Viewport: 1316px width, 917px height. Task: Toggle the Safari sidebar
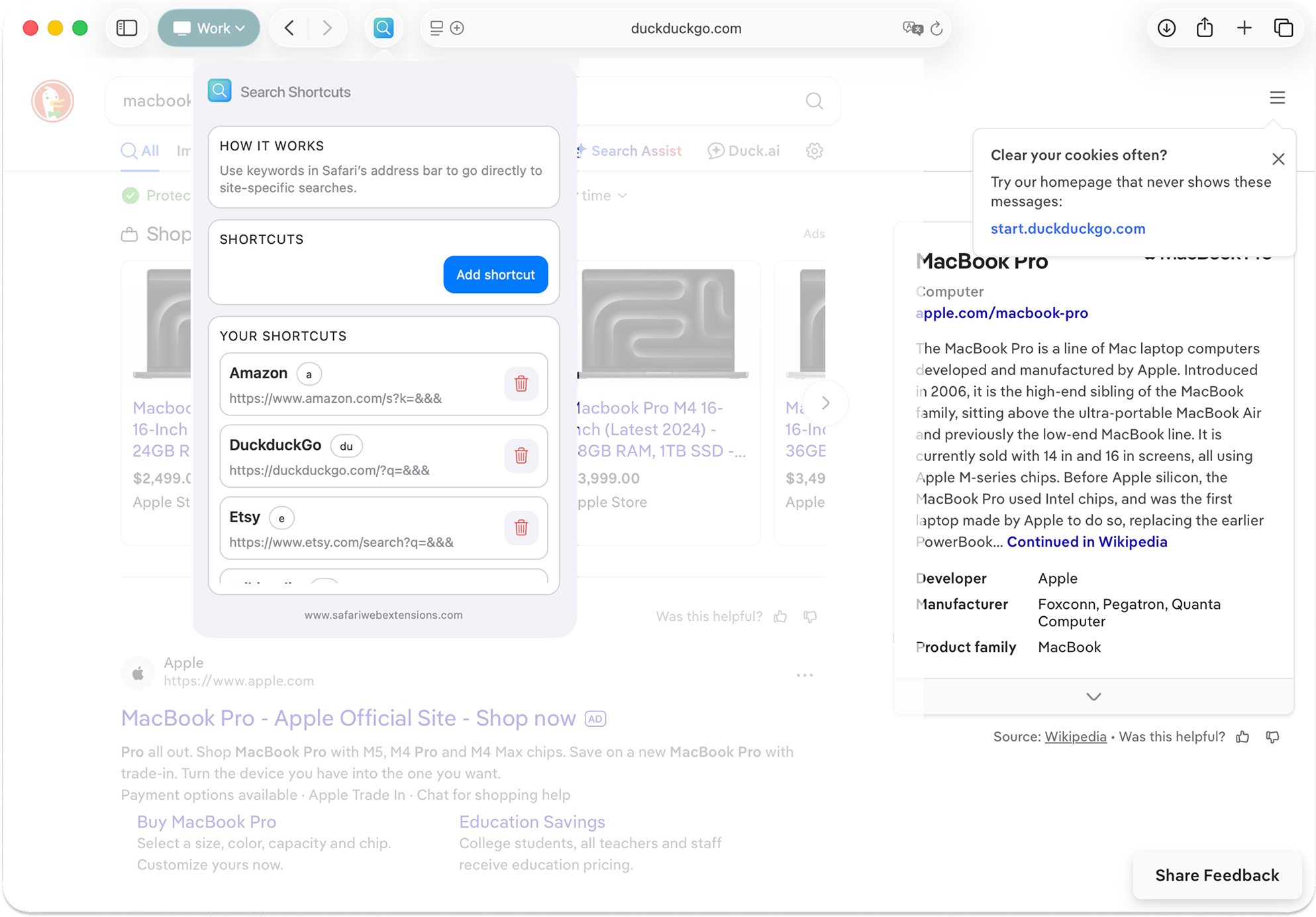(127, 28)
